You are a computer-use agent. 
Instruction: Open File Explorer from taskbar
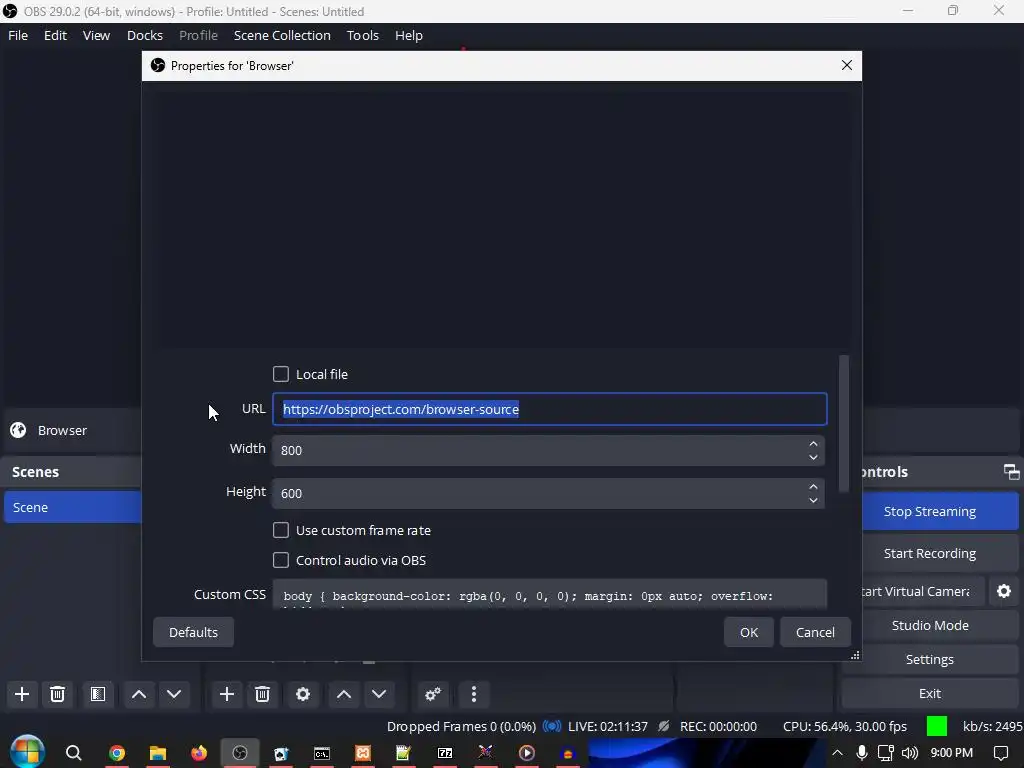click(x=158, y=753)
